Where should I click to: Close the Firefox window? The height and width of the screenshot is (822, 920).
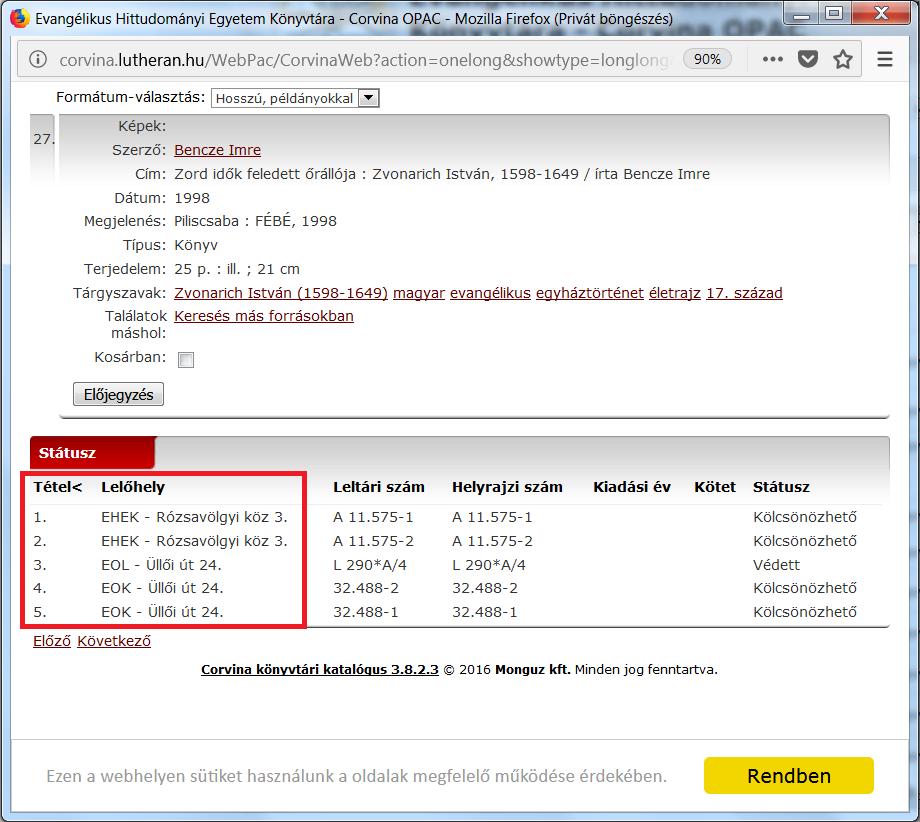click(881, 13)
